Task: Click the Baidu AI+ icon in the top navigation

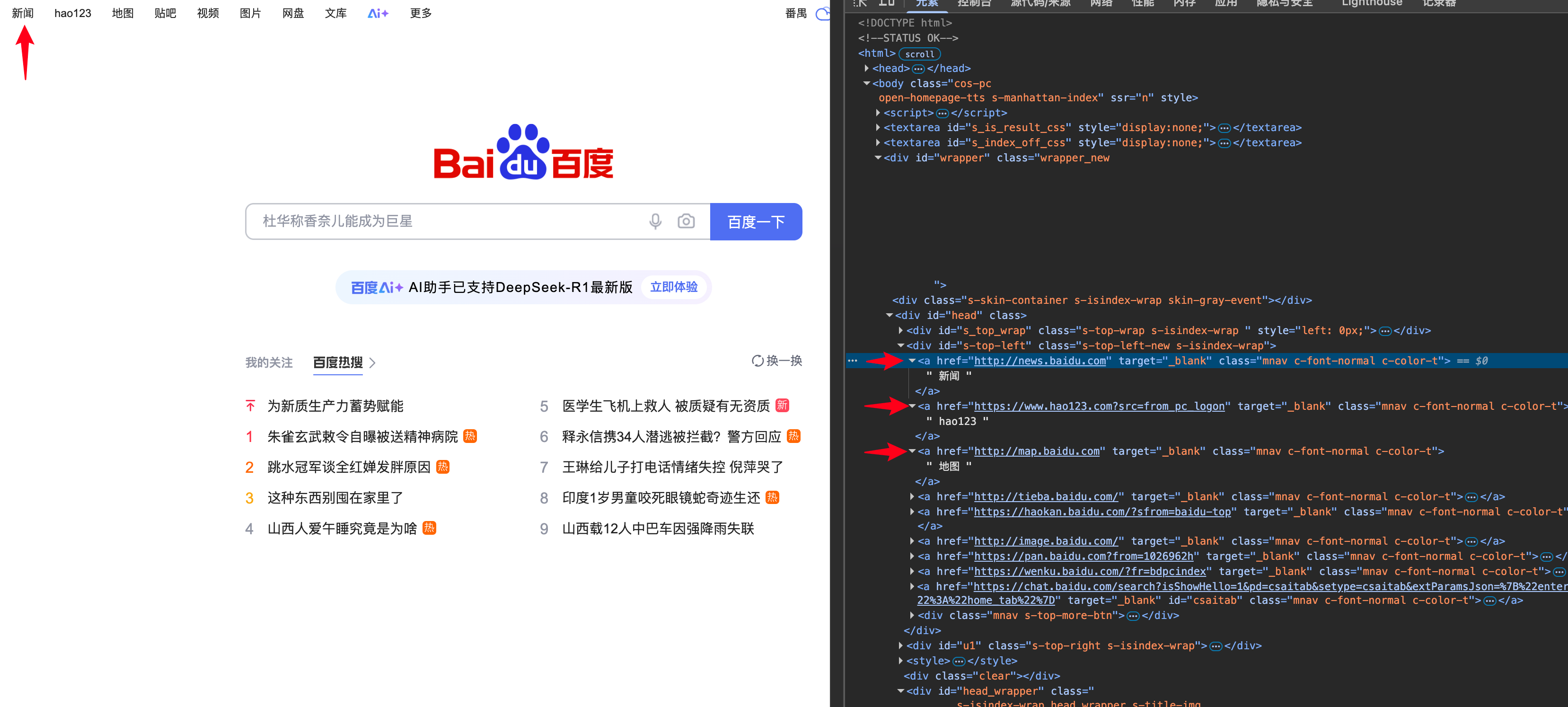Action: tap(378, 13)
